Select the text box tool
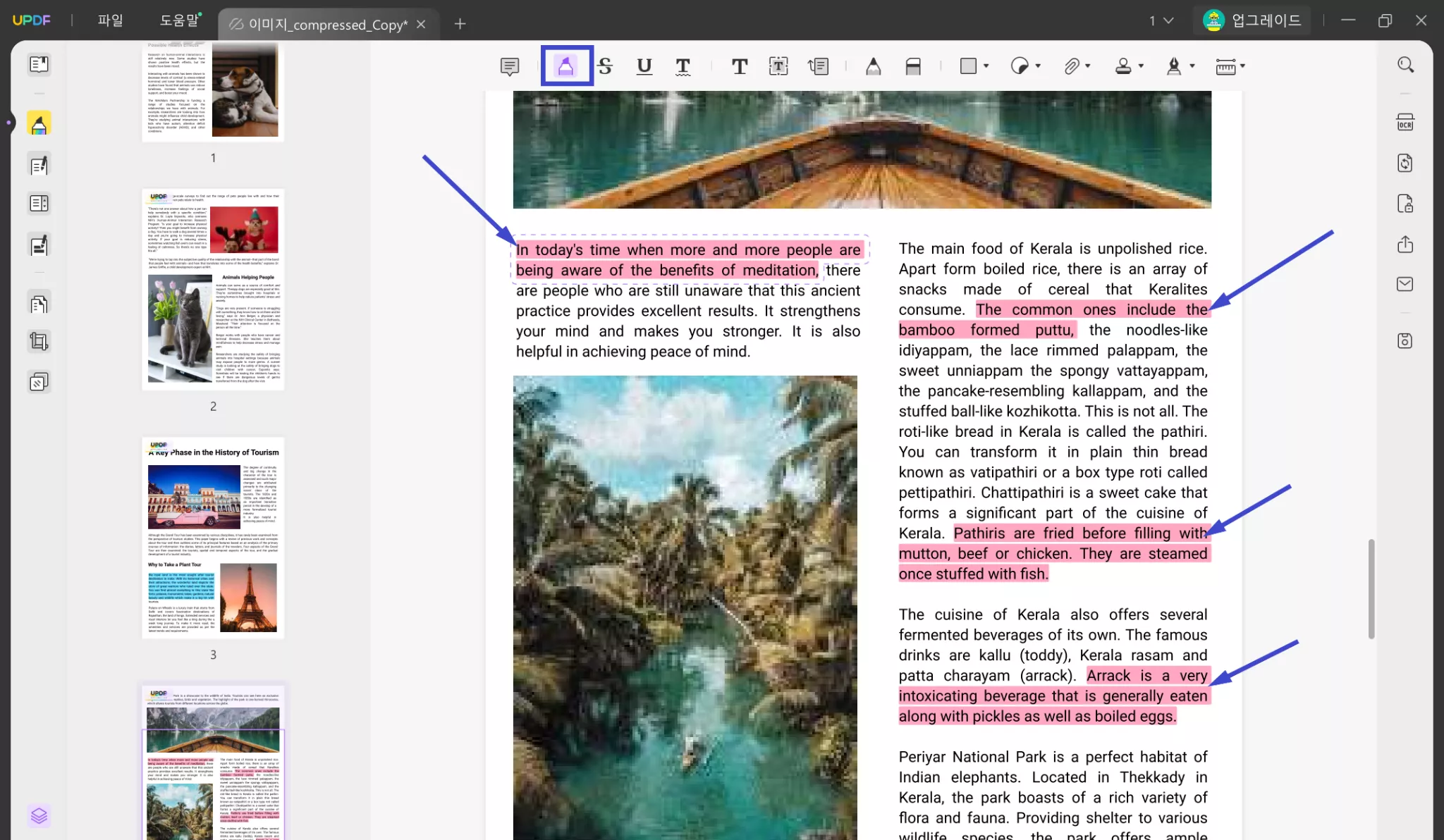 coord(778,66)
